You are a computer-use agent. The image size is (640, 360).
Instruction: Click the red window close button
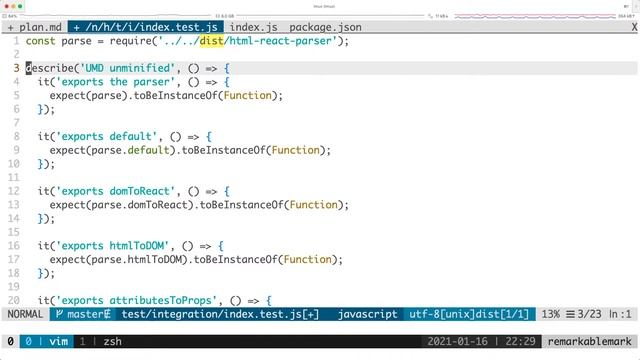point(7,6)
